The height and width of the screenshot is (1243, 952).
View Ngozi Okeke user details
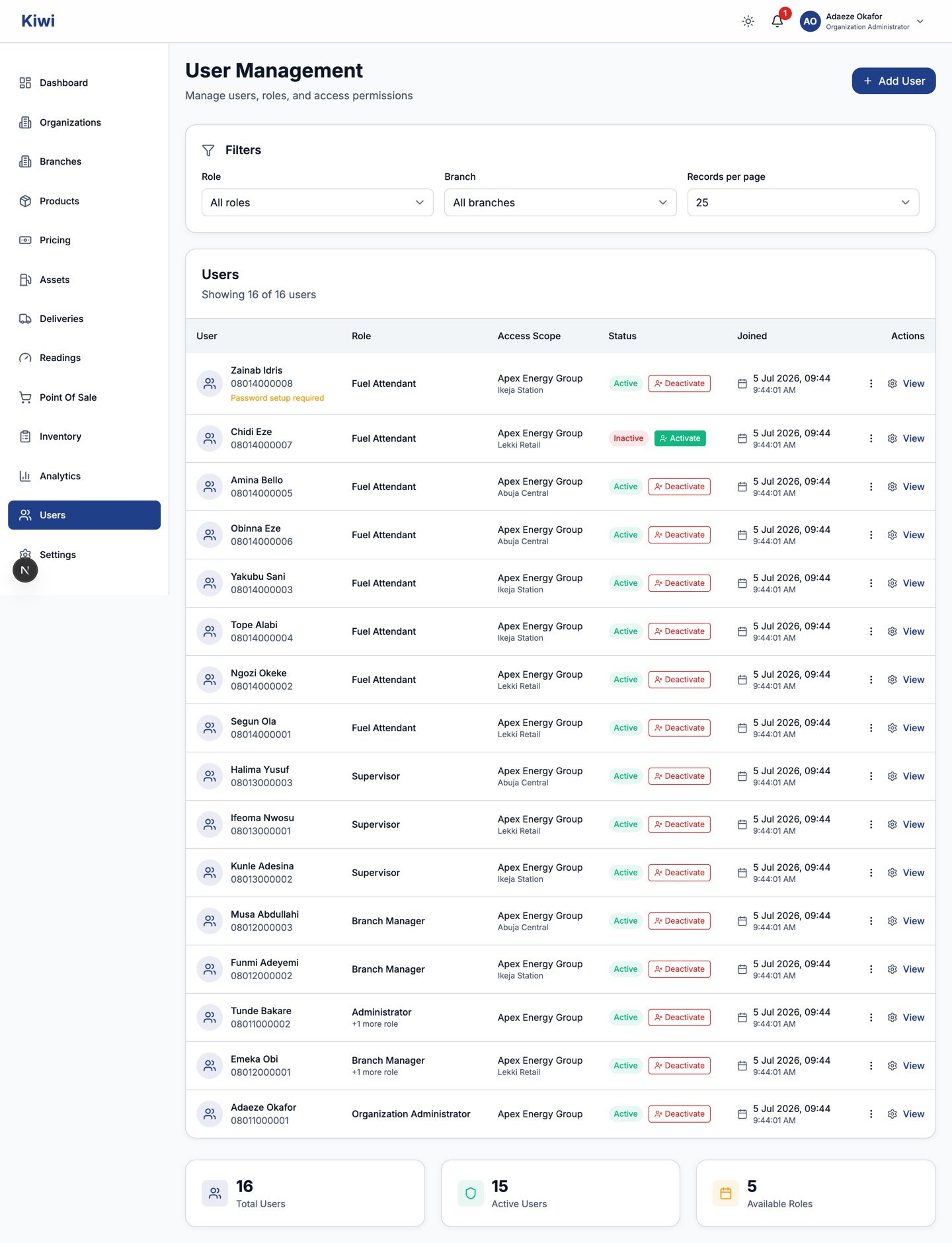click(x=913, y=680)
